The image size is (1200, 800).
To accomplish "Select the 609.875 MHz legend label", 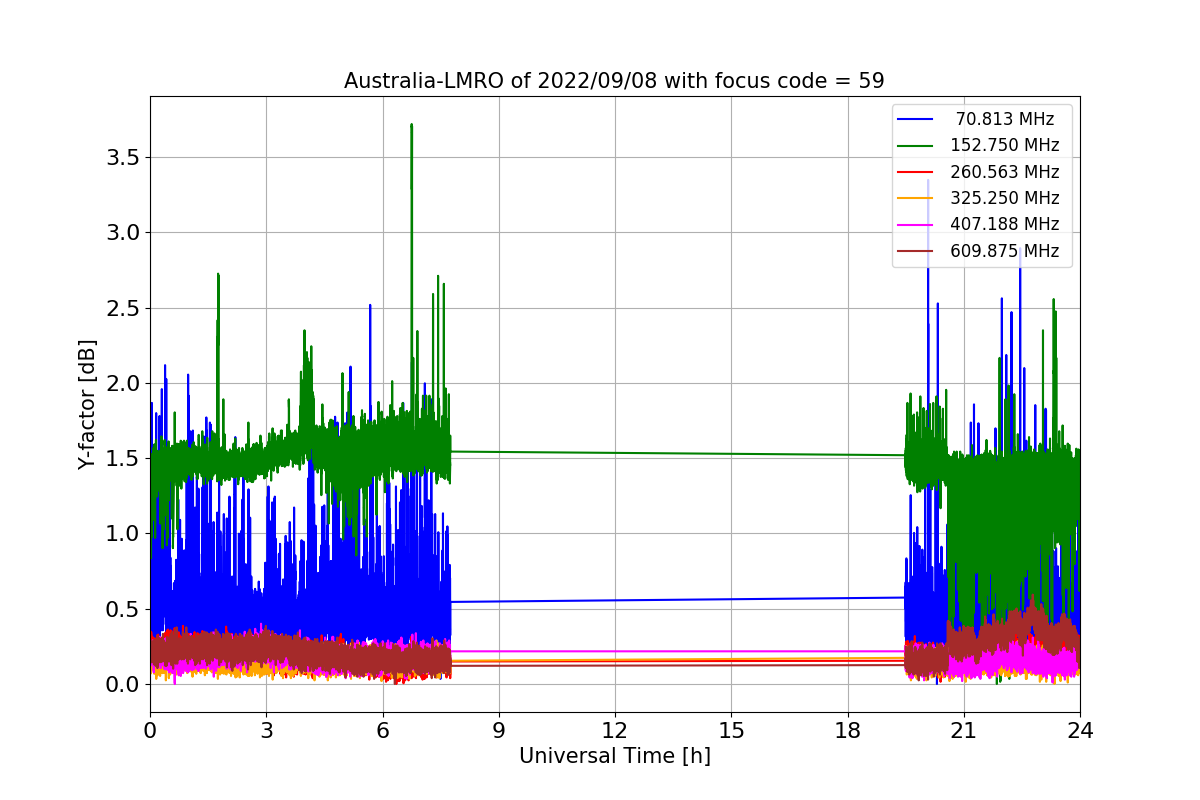I will coord(1005,251).
